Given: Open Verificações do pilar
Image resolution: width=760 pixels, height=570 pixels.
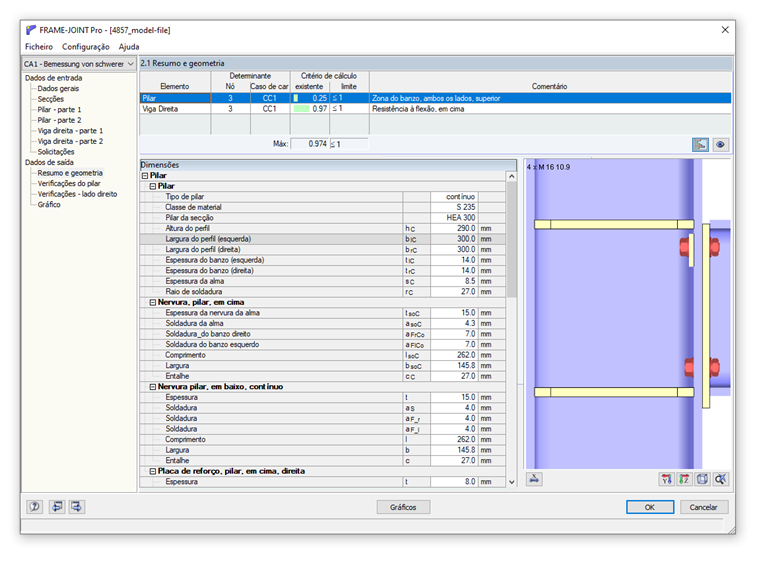Looking at the screenshot, I should pyautogui.click(x=69, y=184).
